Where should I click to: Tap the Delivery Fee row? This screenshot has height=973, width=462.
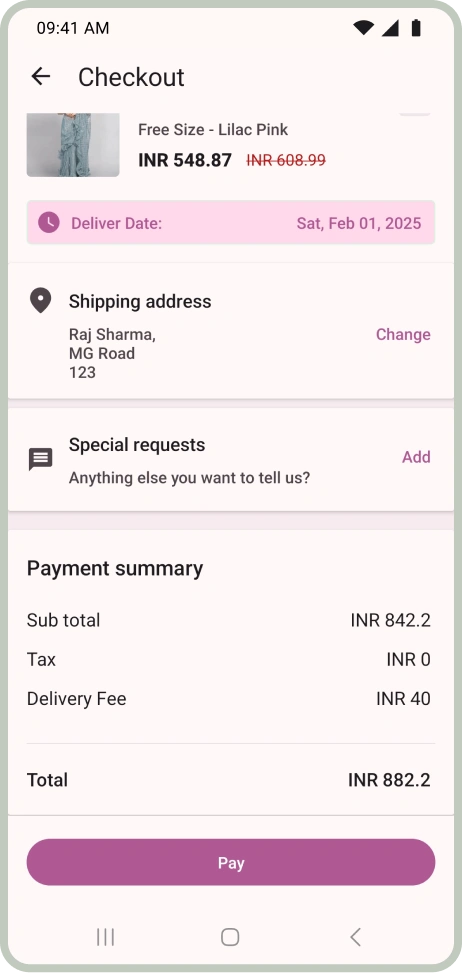tap(231, 699)
